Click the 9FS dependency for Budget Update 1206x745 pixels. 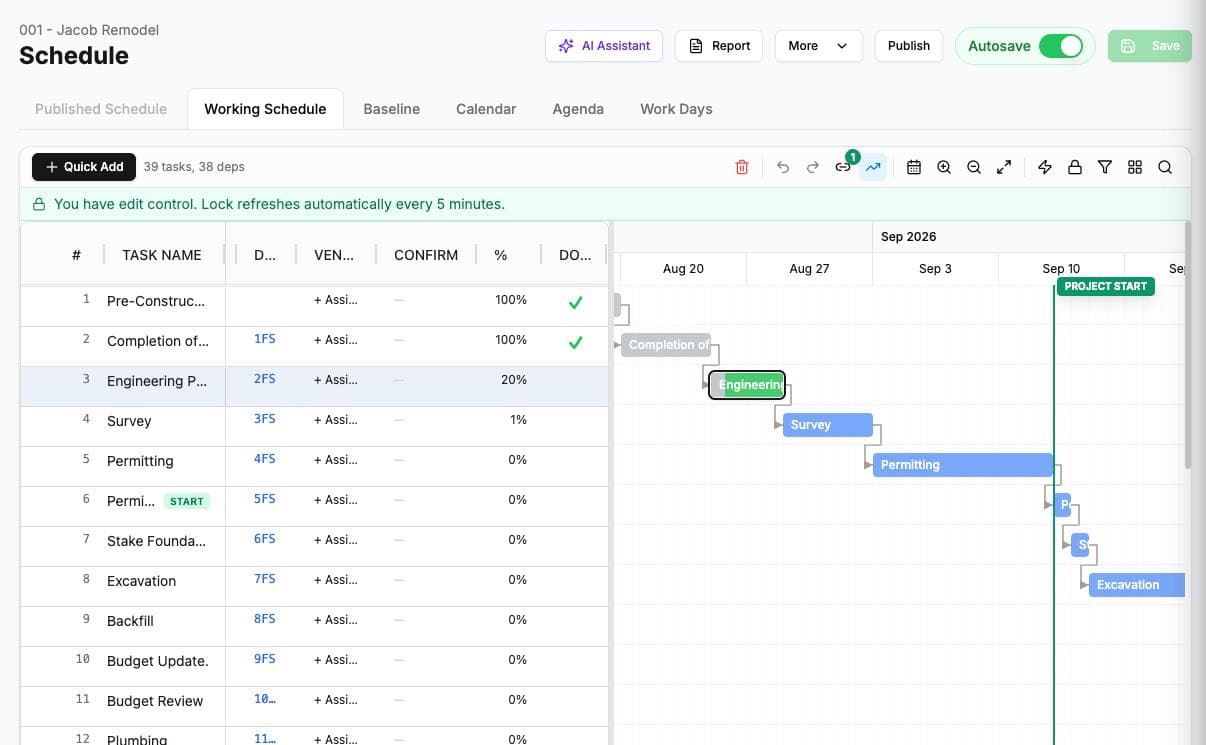point(264,659)
